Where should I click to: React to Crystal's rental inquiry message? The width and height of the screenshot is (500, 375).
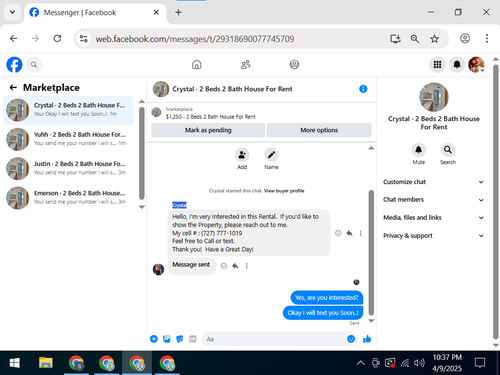[338, 233]
